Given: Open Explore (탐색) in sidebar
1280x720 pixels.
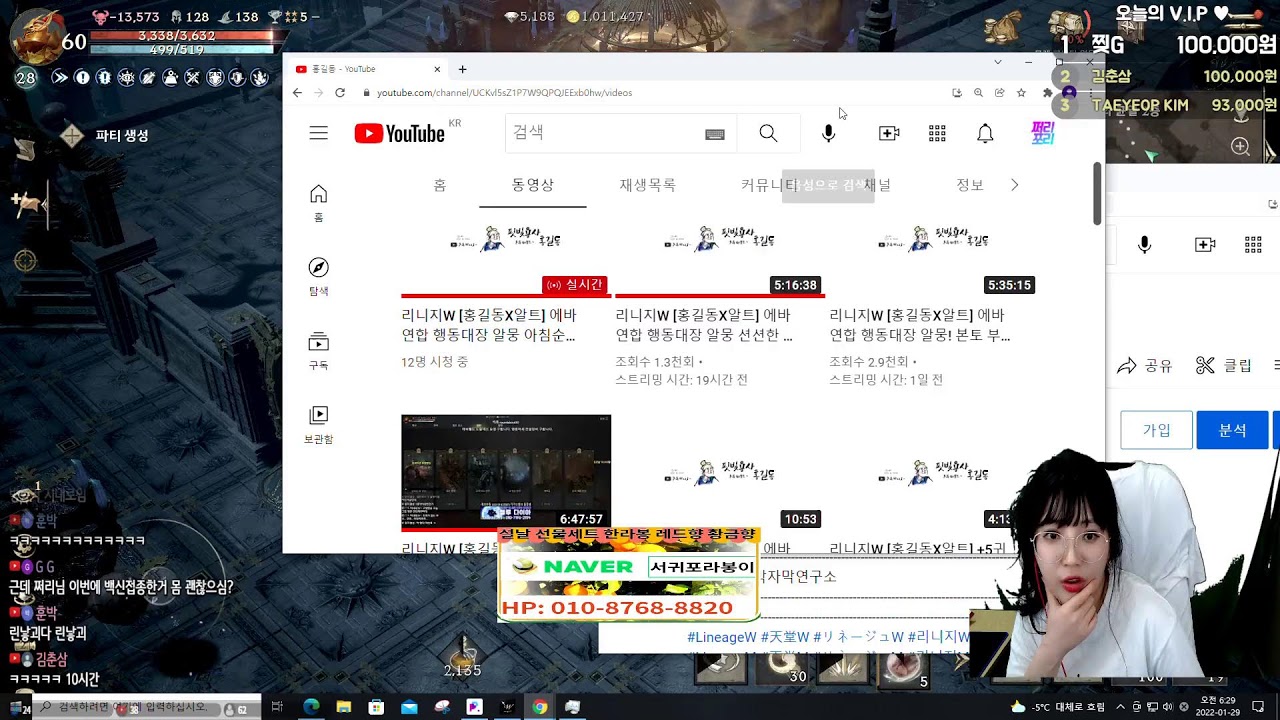Looking at the screenshot, I should (x=318, y=277).
